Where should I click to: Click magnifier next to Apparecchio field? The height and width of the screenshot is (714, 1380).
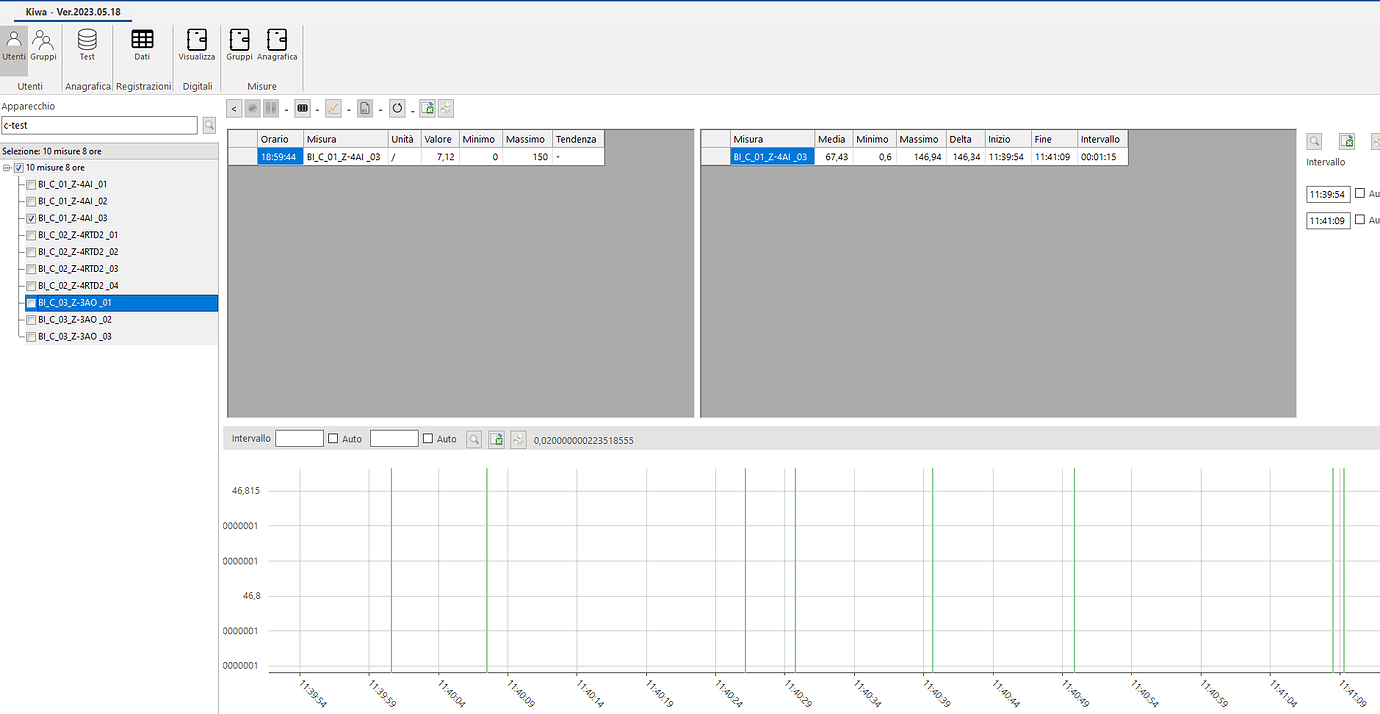click(x=209, y=125)
